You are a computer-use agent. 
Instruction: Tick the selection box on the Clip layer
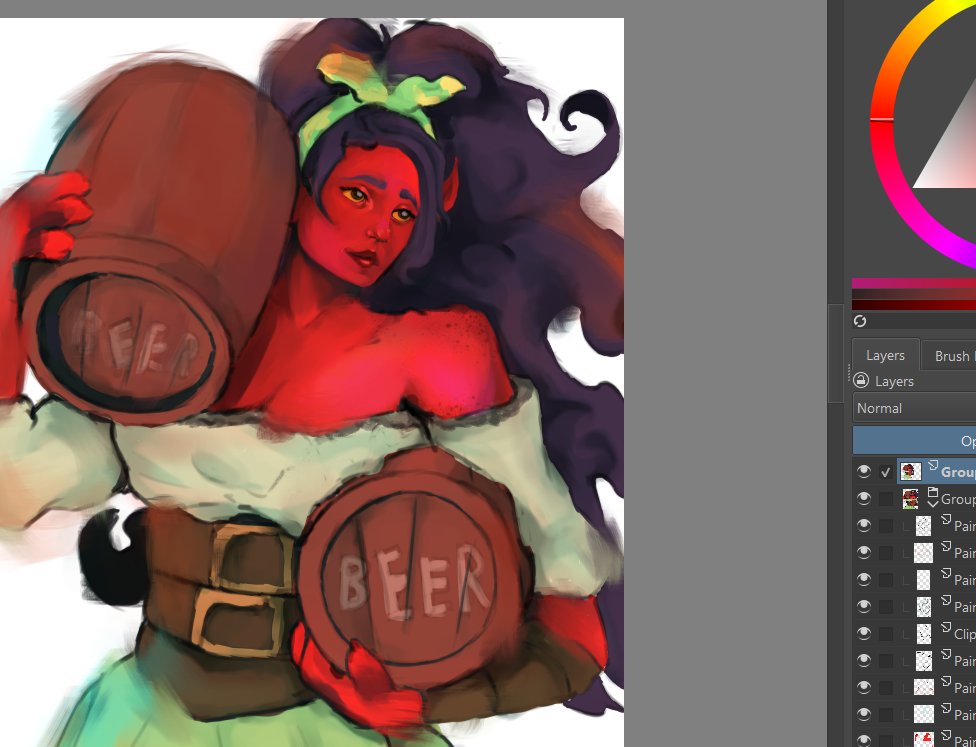point(886,634)
